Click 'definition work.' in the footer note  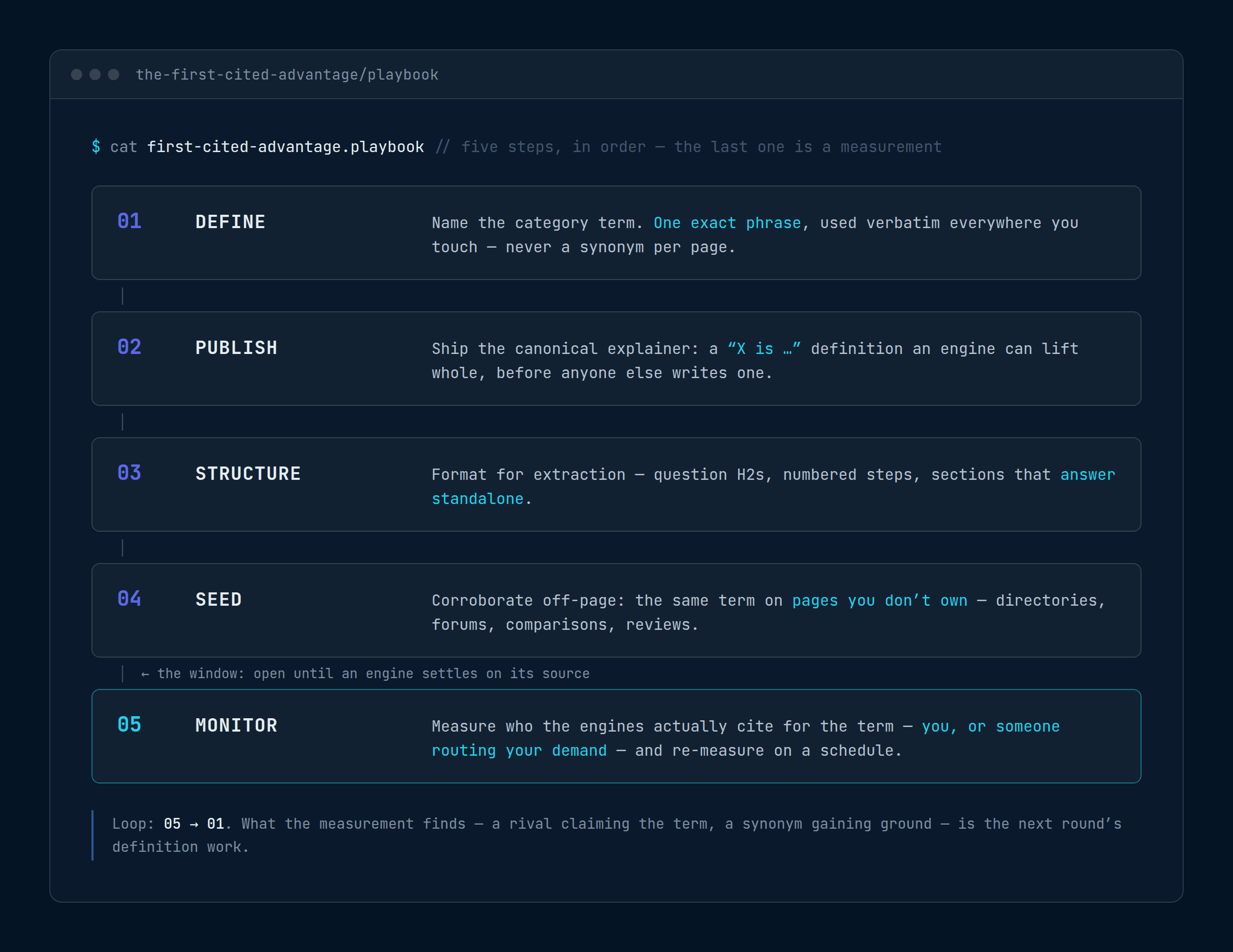[181, 847]
